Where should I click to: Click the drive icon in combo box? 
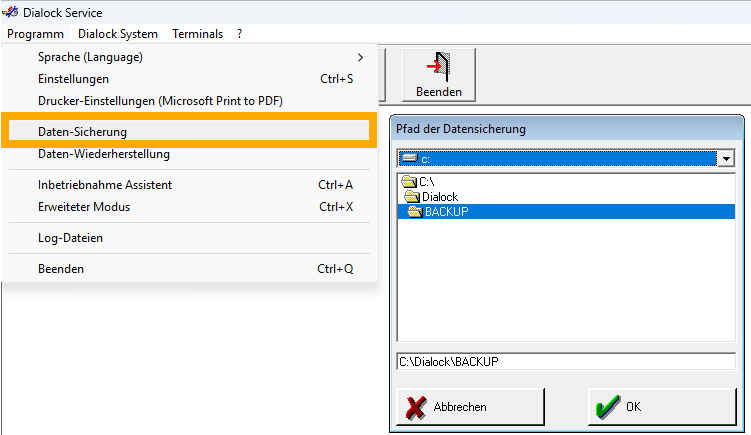tap(408, 158)
